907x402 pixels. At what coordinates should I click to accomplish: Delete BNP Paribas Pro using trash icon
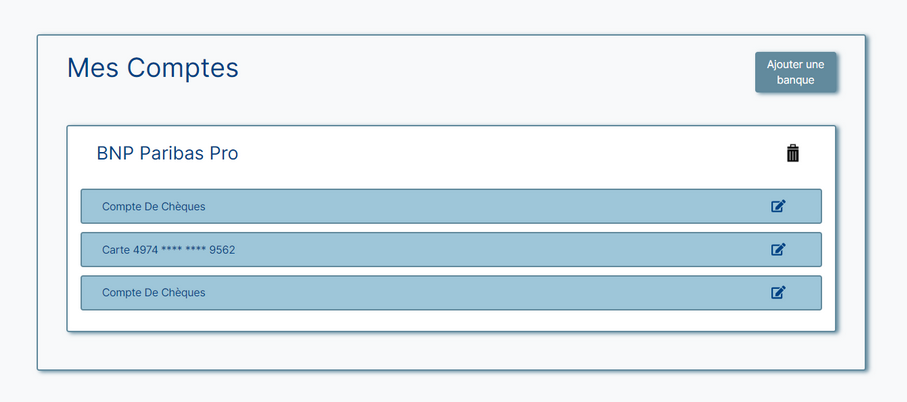(792, 153)
